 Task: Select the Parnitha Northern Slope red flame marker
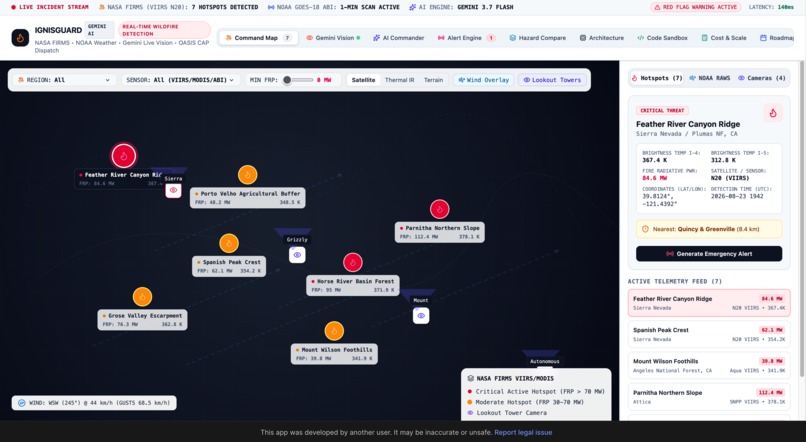click(439, 209)
